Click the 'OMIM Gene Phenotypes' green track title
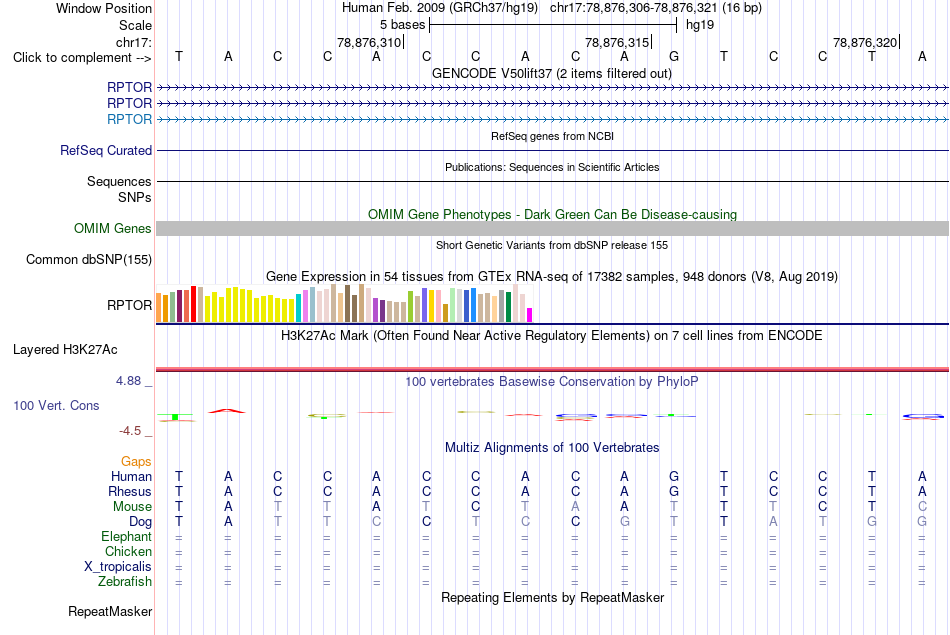The image size is (950, 635). pos(552,214)
